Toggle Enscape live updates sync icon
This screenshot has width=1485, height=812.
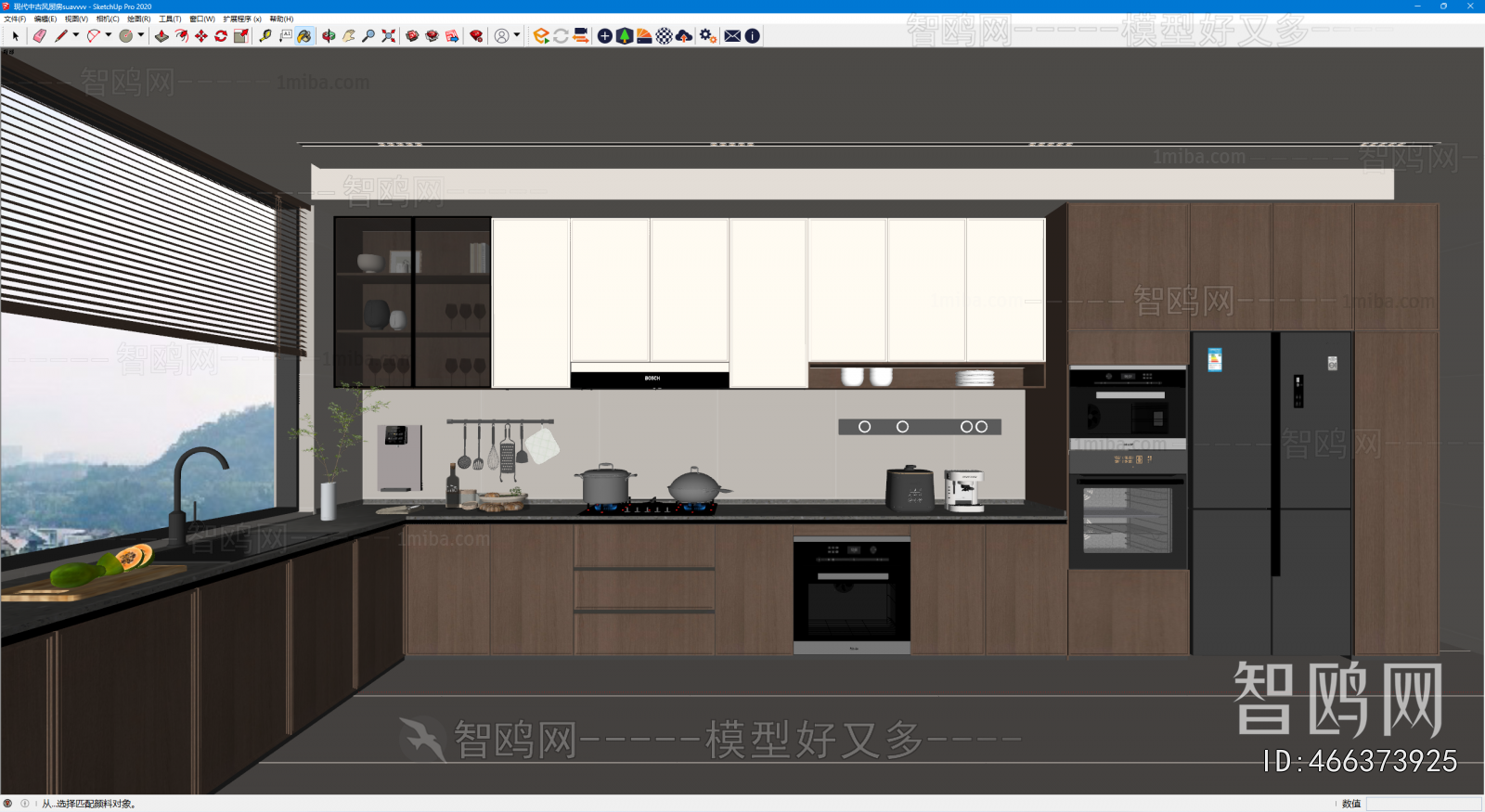tap(561, 36)
